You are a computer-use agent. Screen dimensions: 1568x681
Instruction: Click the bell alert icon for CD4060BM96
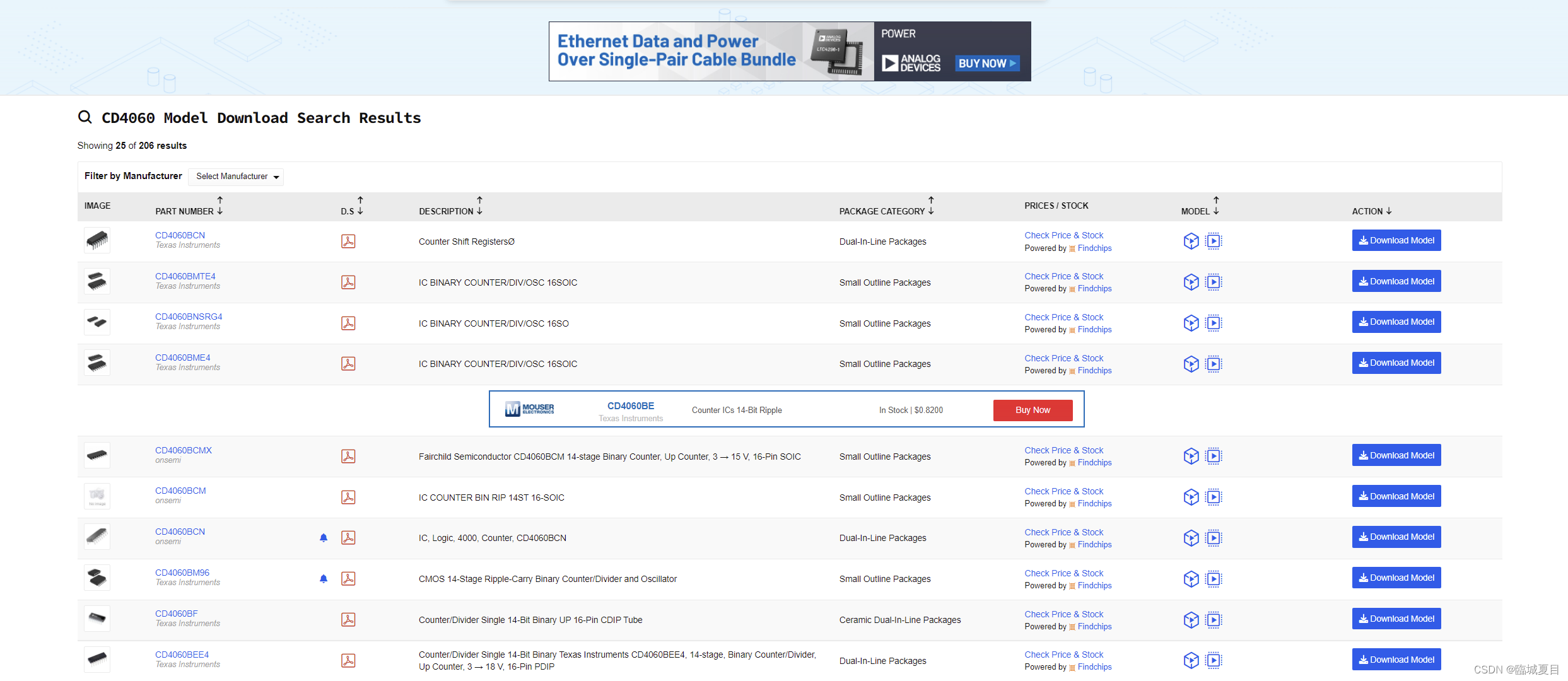324,579
